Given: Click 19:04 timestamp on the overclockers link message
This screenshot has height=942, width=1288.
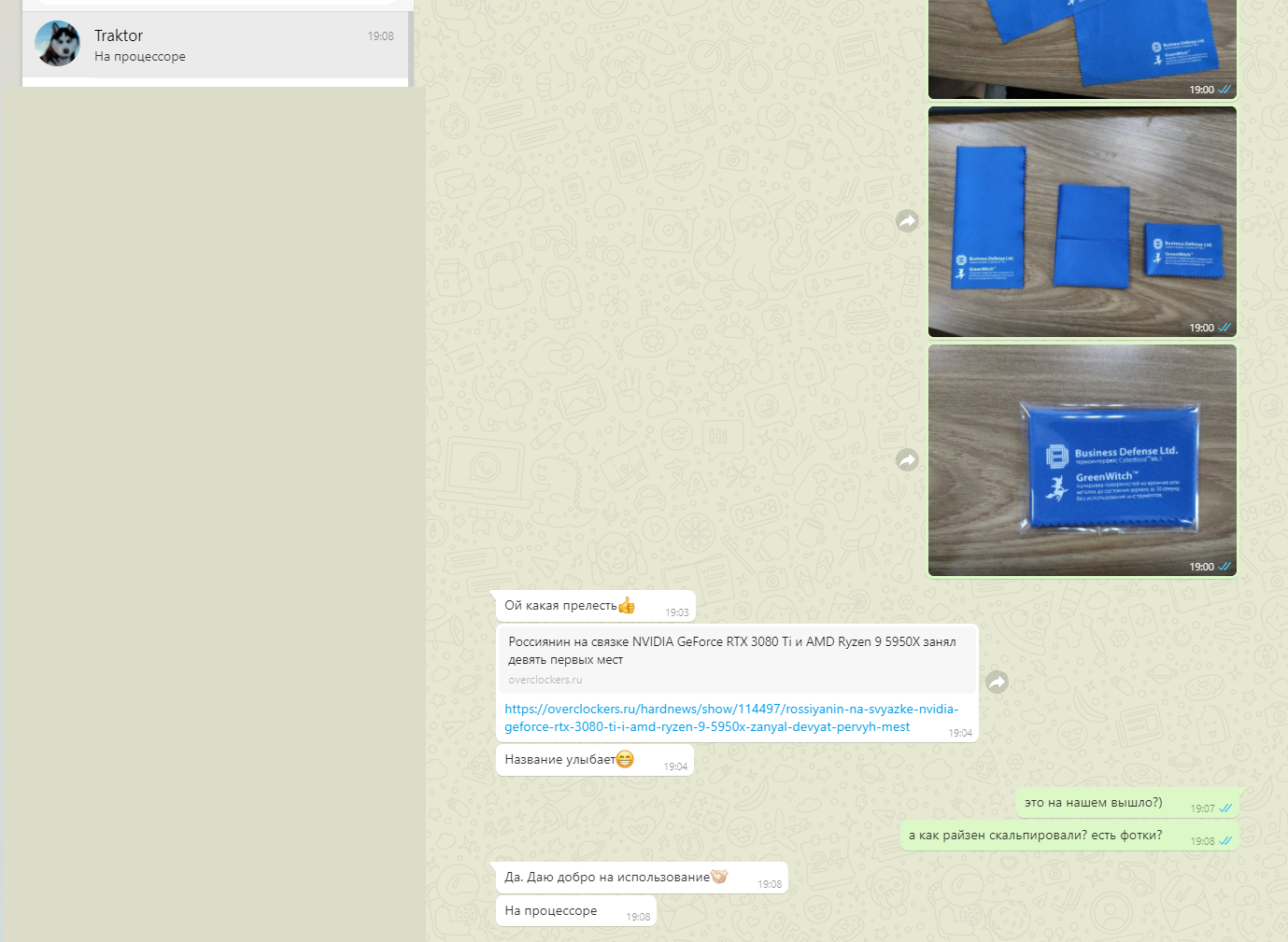Looking at the screenshot, I should click(x=960, y=733).
